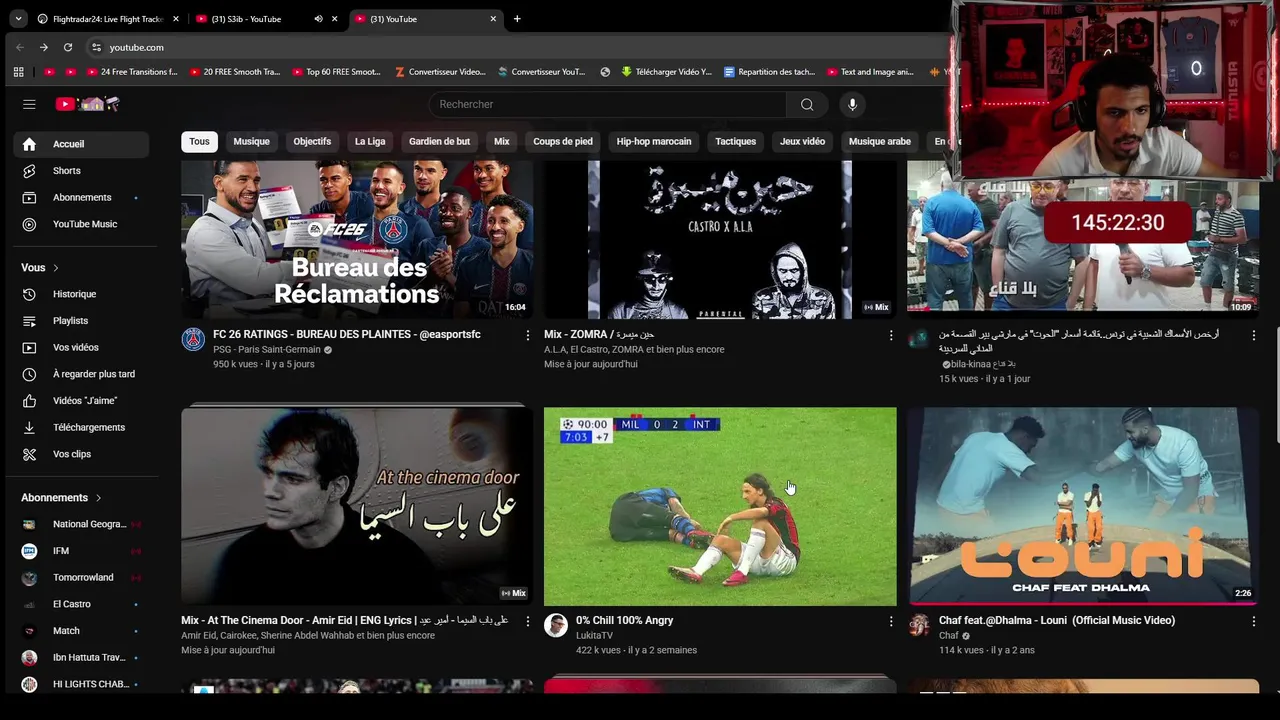Open YouTube Music from the sidebar
Image resolution: width=1280 pixels, height=720 pixels.
(x=81, y=224)
